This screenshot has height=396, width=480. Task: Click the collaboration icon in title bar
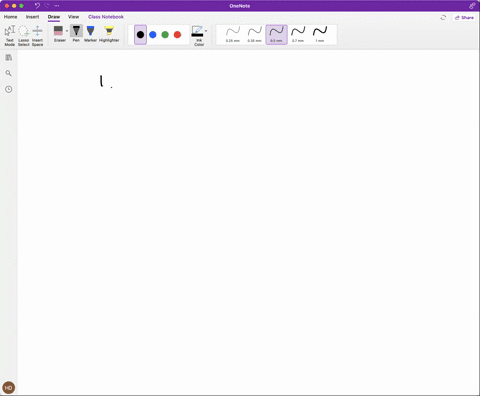[x=472, y=6]
